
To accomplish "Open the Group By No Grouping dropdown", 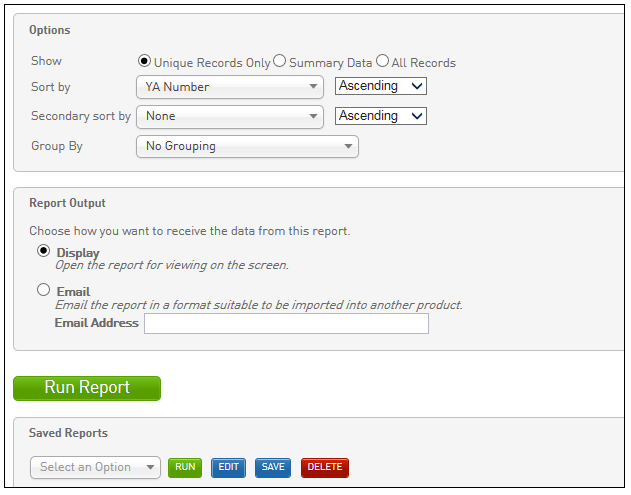I will (x=247, y=146).
